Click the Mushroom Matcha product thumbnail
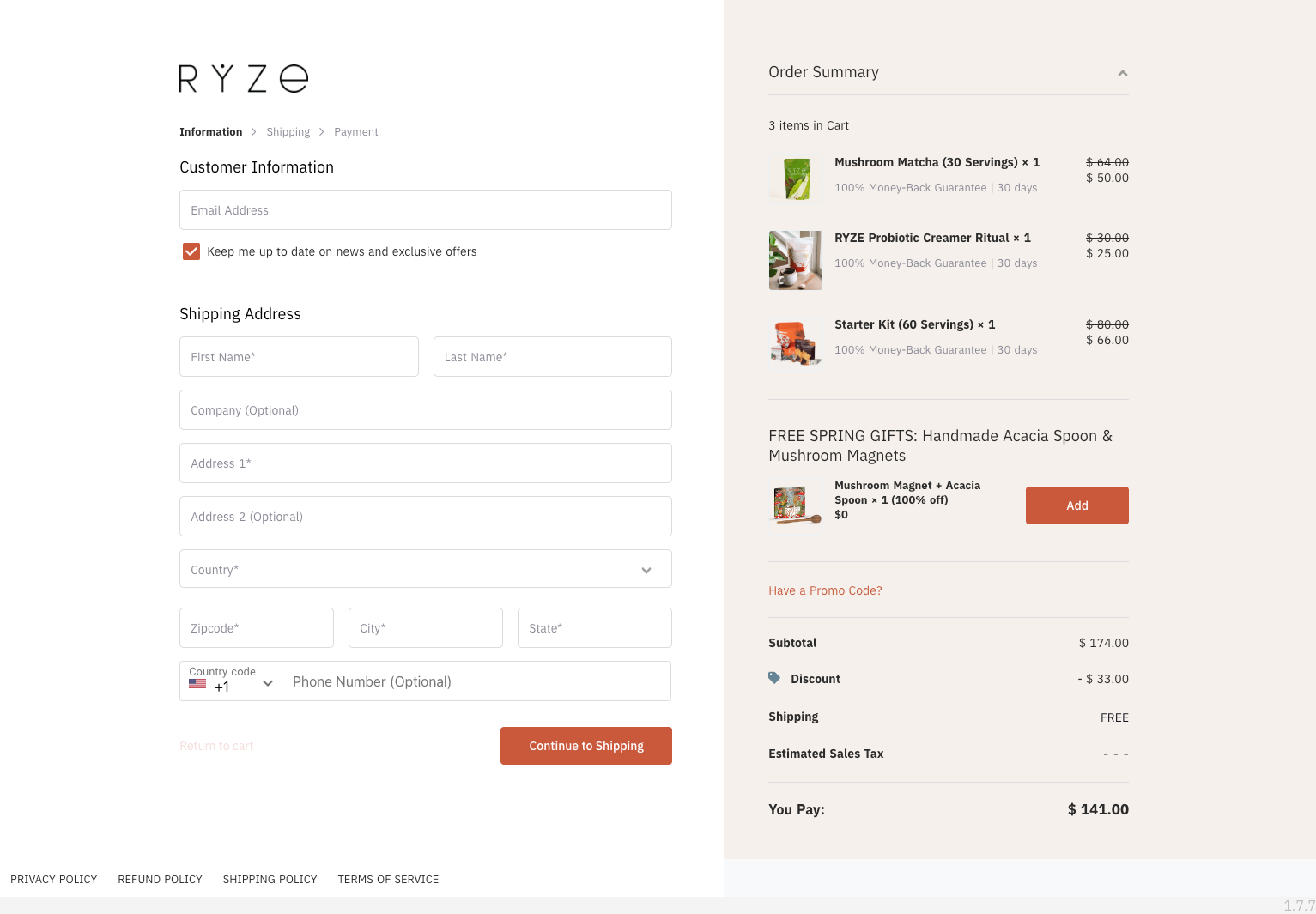The image size is (1316, 914). point(796,178)
